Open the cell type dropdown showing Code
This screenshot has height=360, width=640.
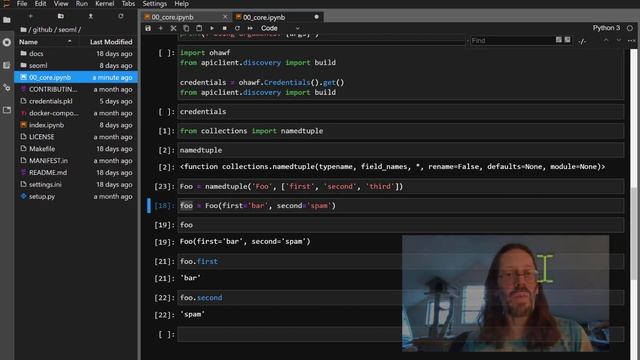click(x=280, y=28)
